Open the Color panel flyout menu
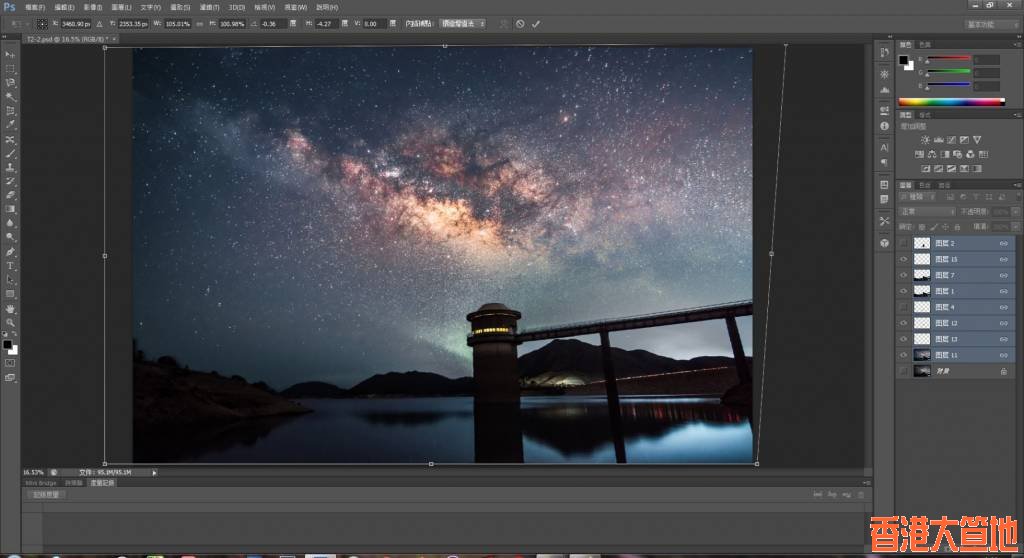Viewport: 1024px width, 558px height. coord(1017,45)
